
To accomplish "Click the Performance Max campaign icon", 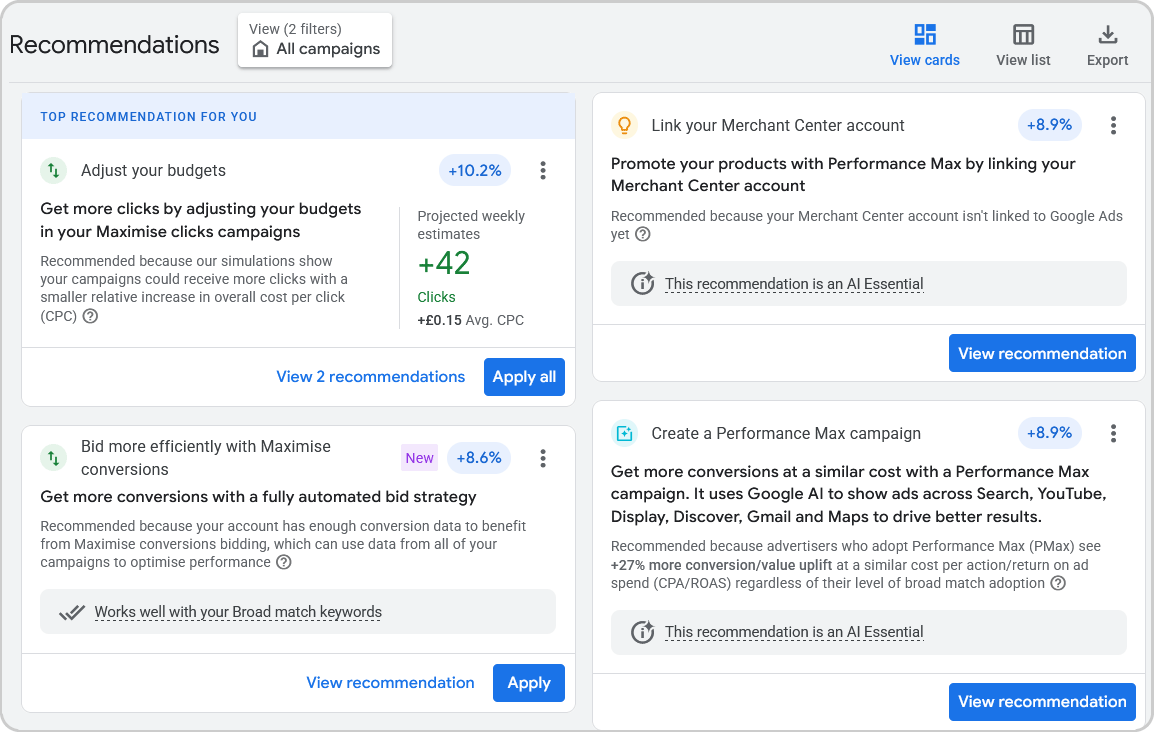I will click(x=623, y=433).
